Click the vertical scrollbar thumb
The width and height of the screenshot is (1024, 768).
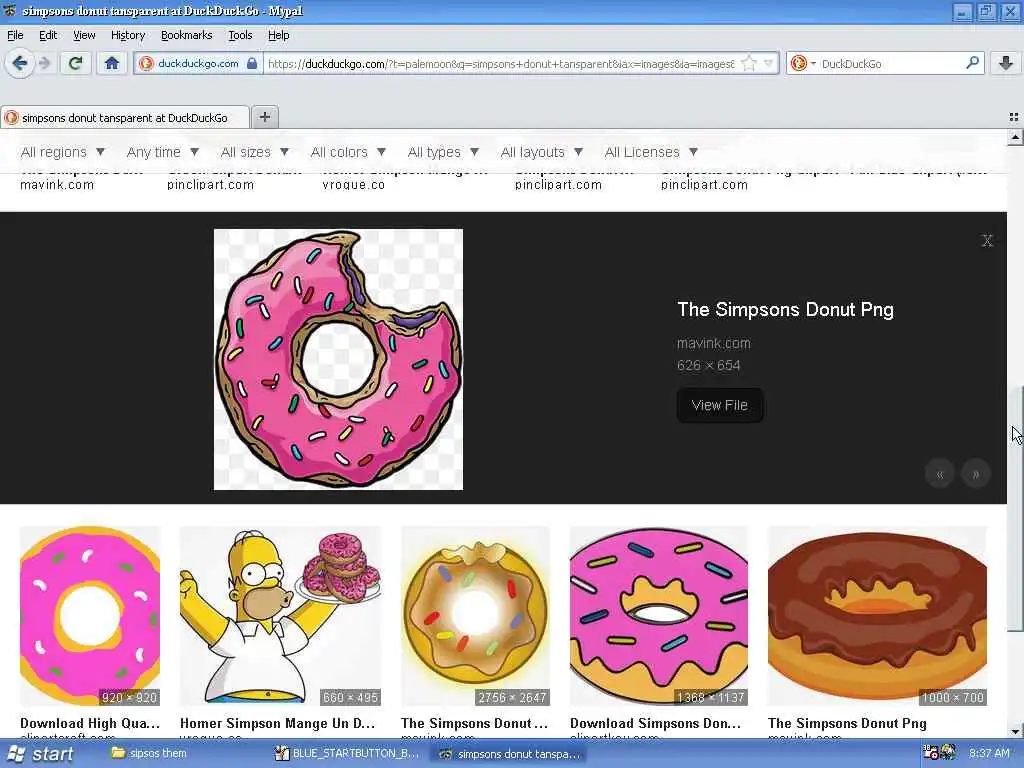[1015, 509]
